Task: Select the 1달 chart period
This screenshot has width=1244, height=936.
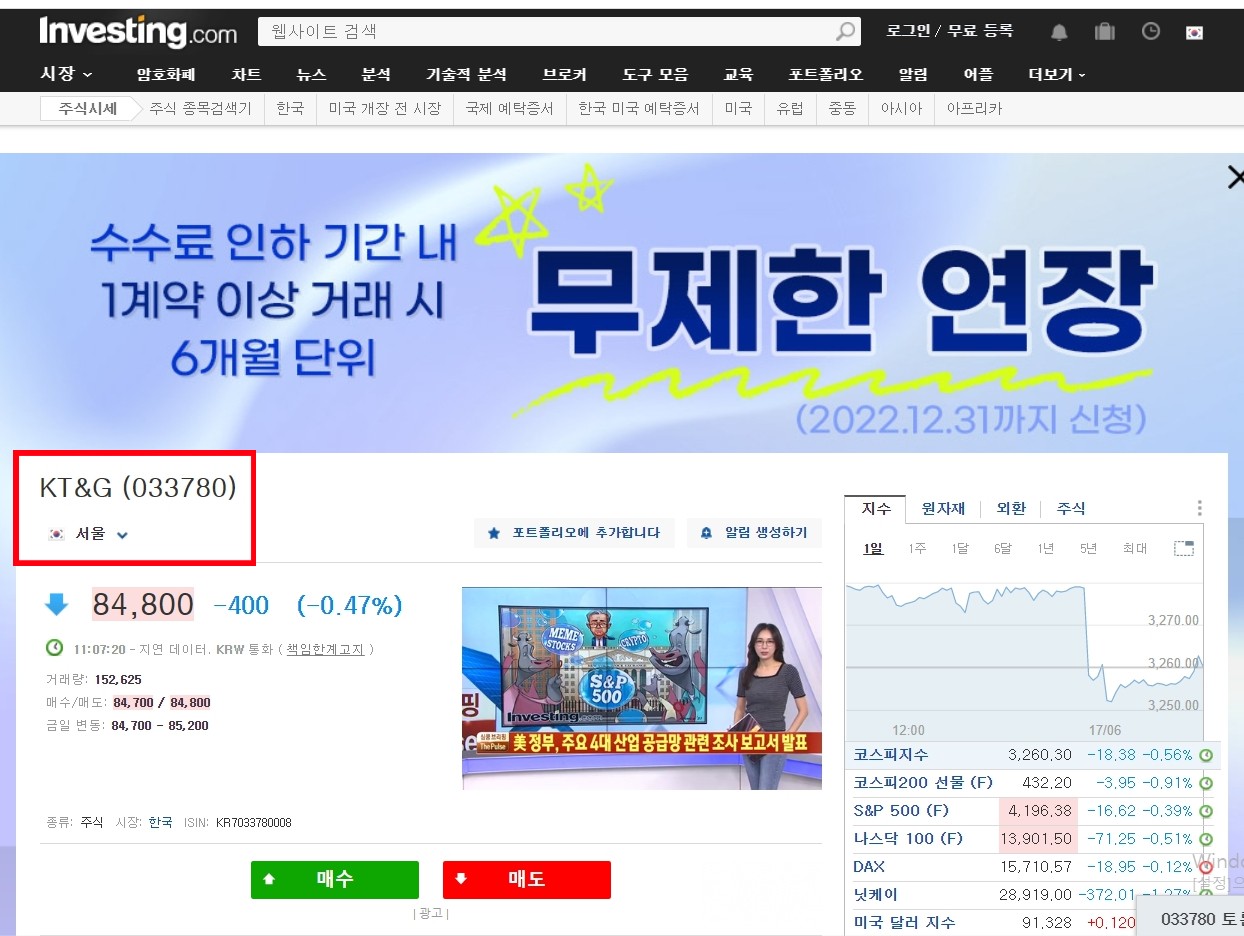Action: (960, 548)
